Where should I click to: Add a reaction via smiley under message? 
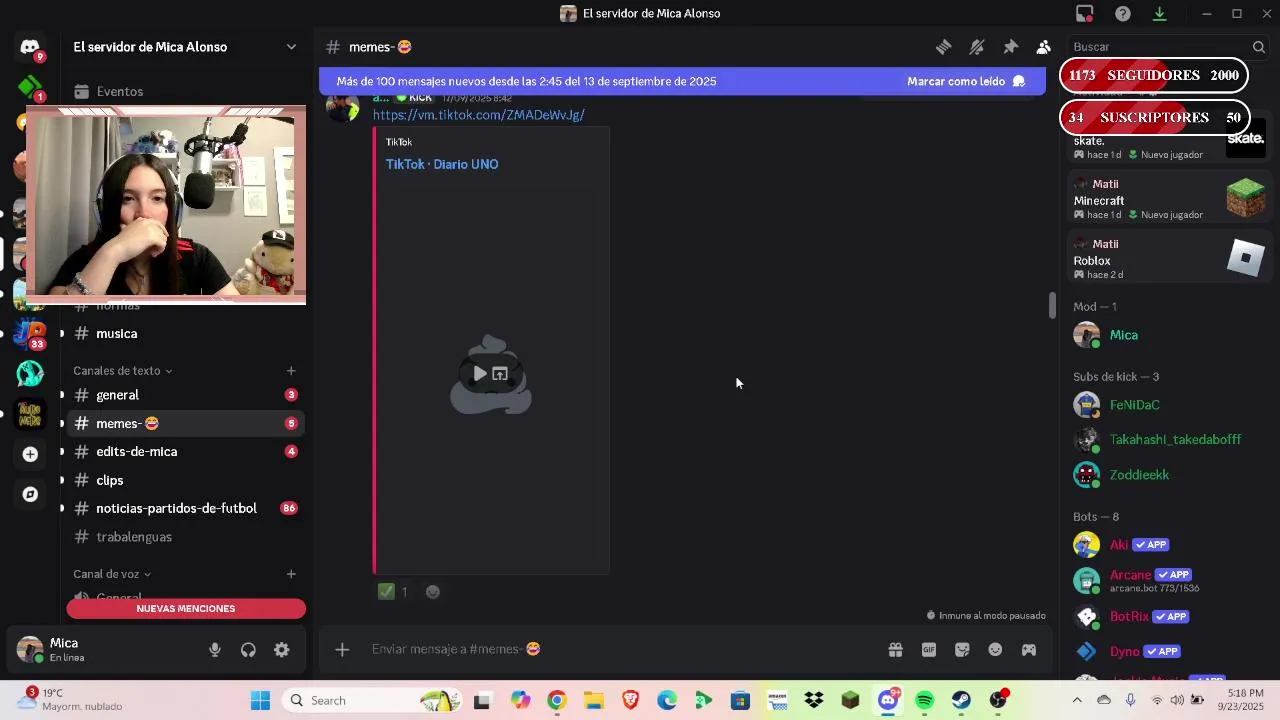tap(433, 591)
